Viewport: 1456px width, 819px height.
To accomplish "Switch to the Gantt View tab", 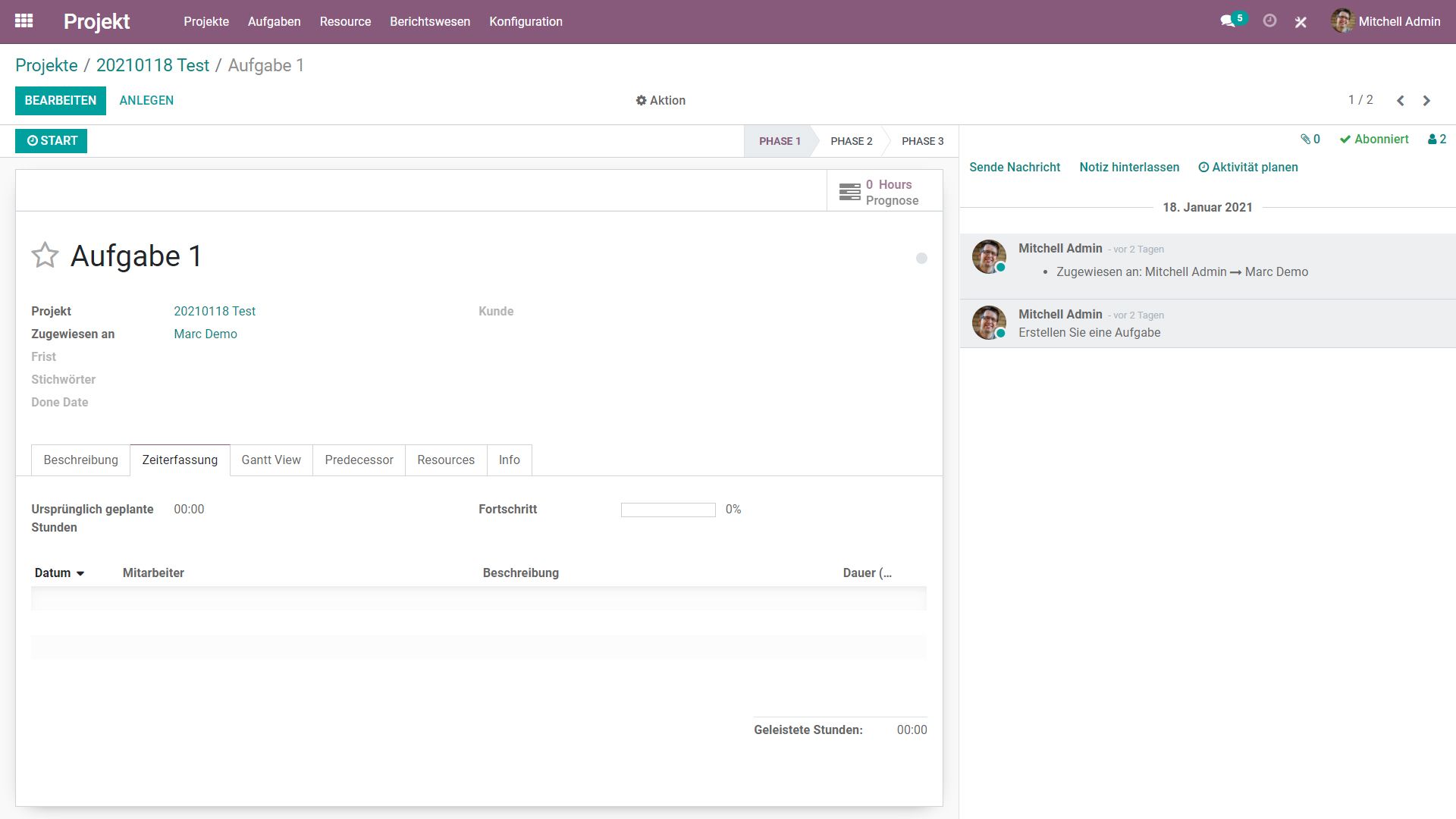I will pos(271,460).
